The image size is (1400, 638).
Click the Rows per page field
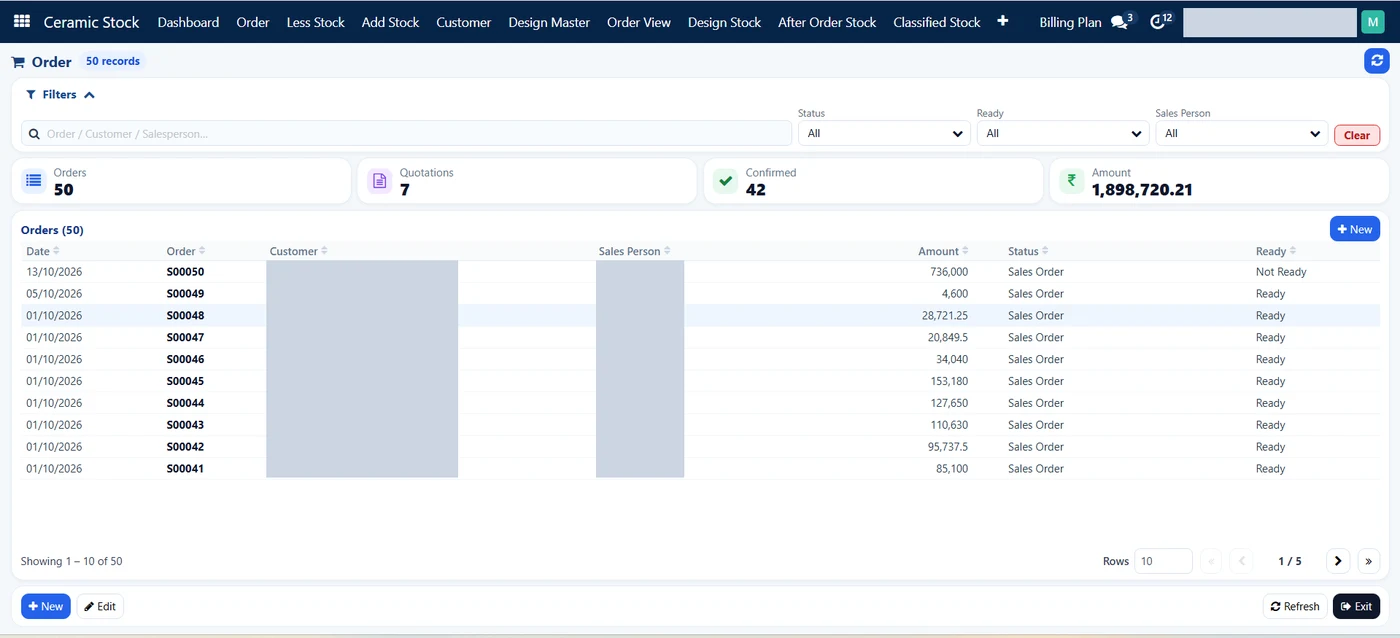(x=1164, y=561)
